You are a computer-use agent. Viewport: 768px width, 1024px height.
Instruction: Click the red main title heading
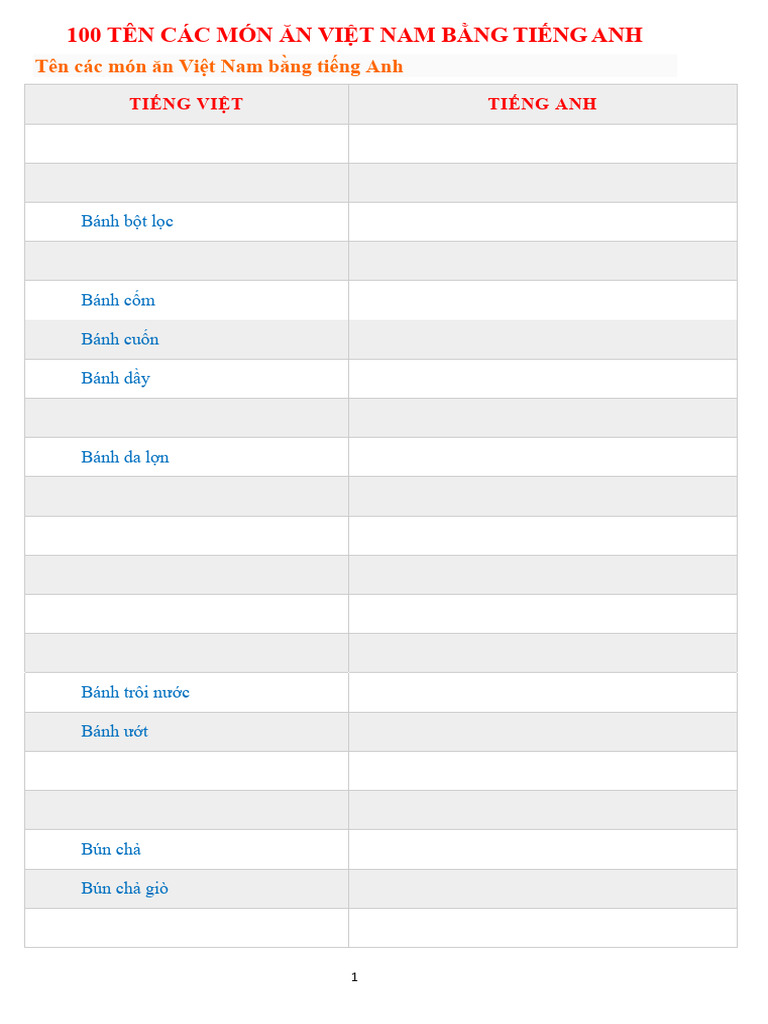[x=354, y=35]
